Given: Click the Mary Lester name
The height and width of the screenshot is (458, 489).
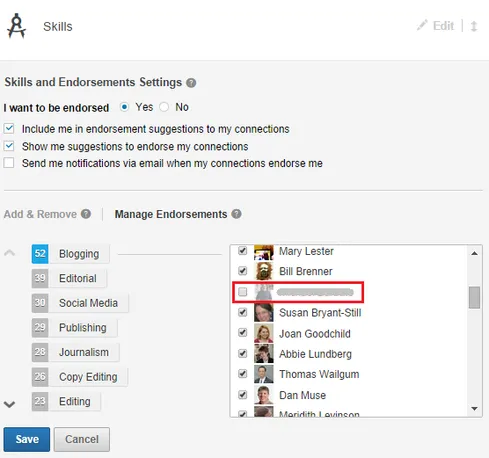Looking at the screenshot, I should (x=306, y=251).
